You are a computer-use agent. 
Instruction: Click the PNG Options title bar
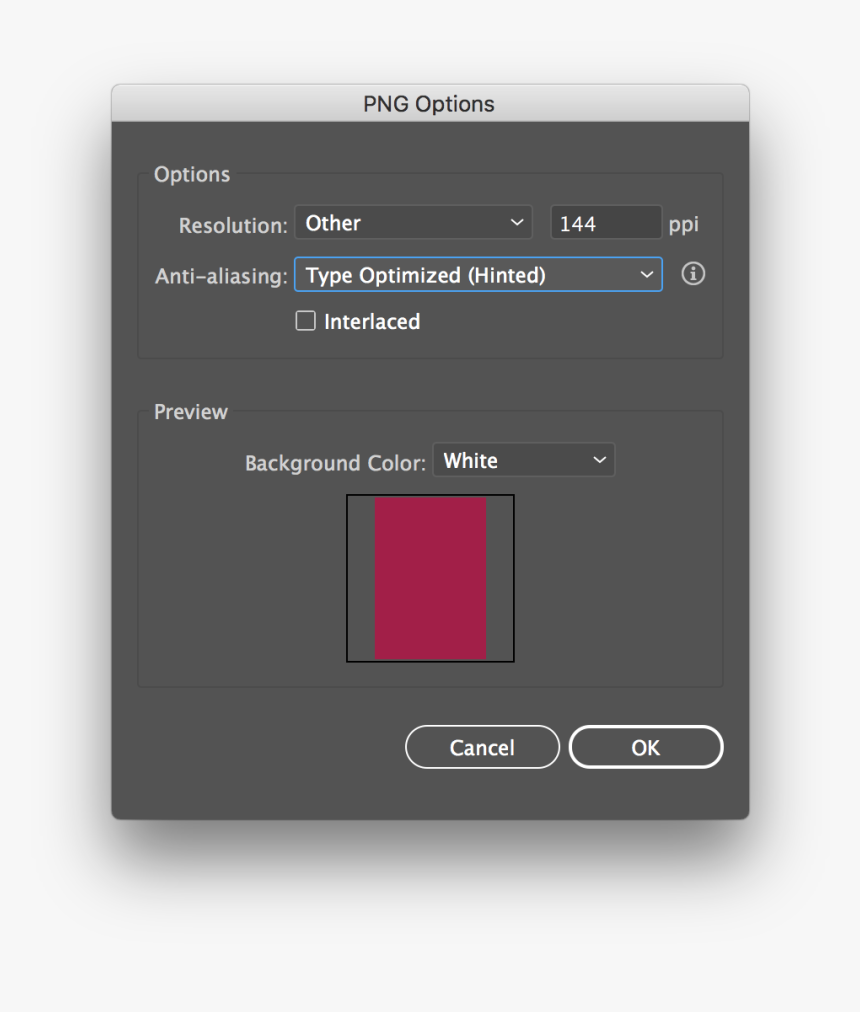click(429, 103)
